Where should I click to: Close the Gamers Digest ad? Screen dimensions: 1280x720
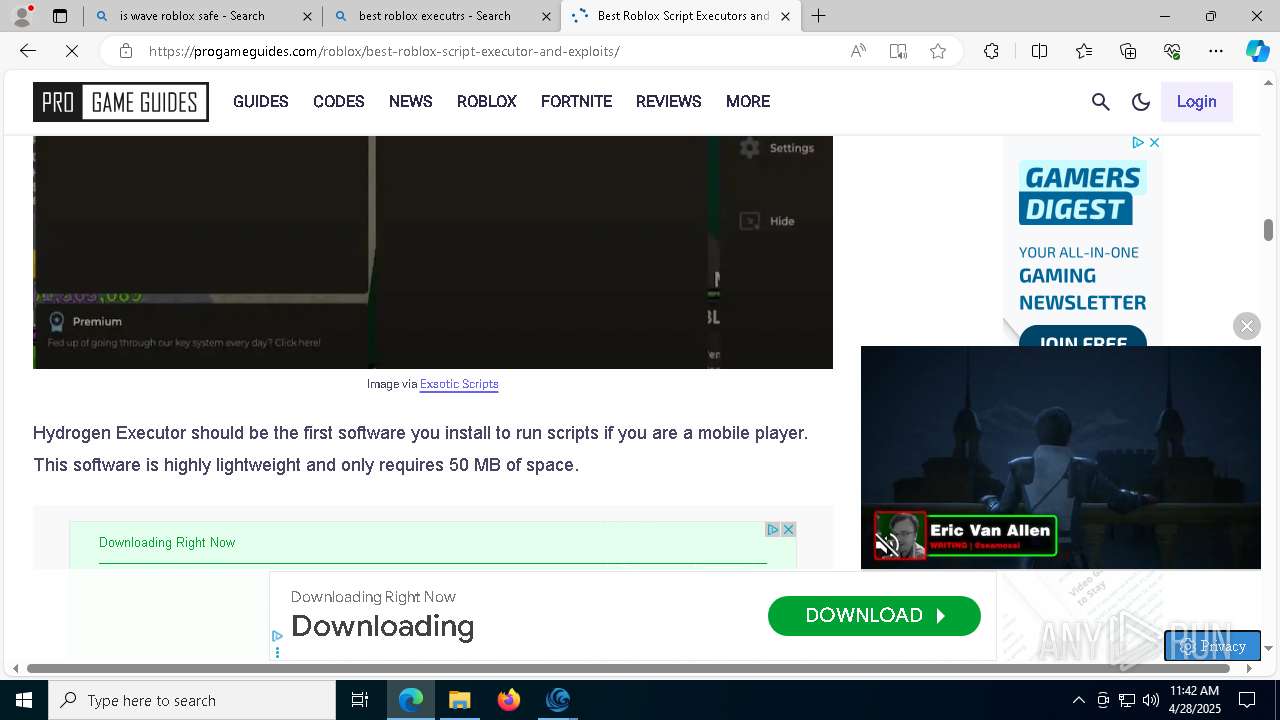pos(1154,143)
